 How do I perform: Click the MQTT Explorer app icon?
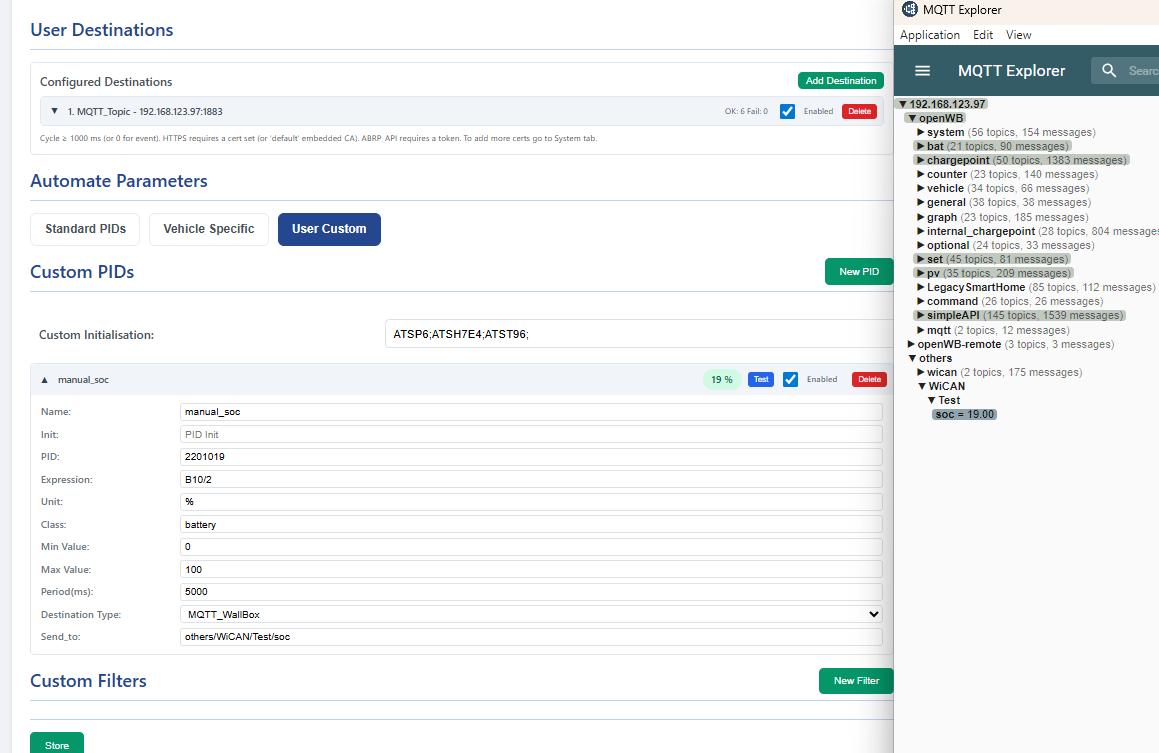coord(909,10)
